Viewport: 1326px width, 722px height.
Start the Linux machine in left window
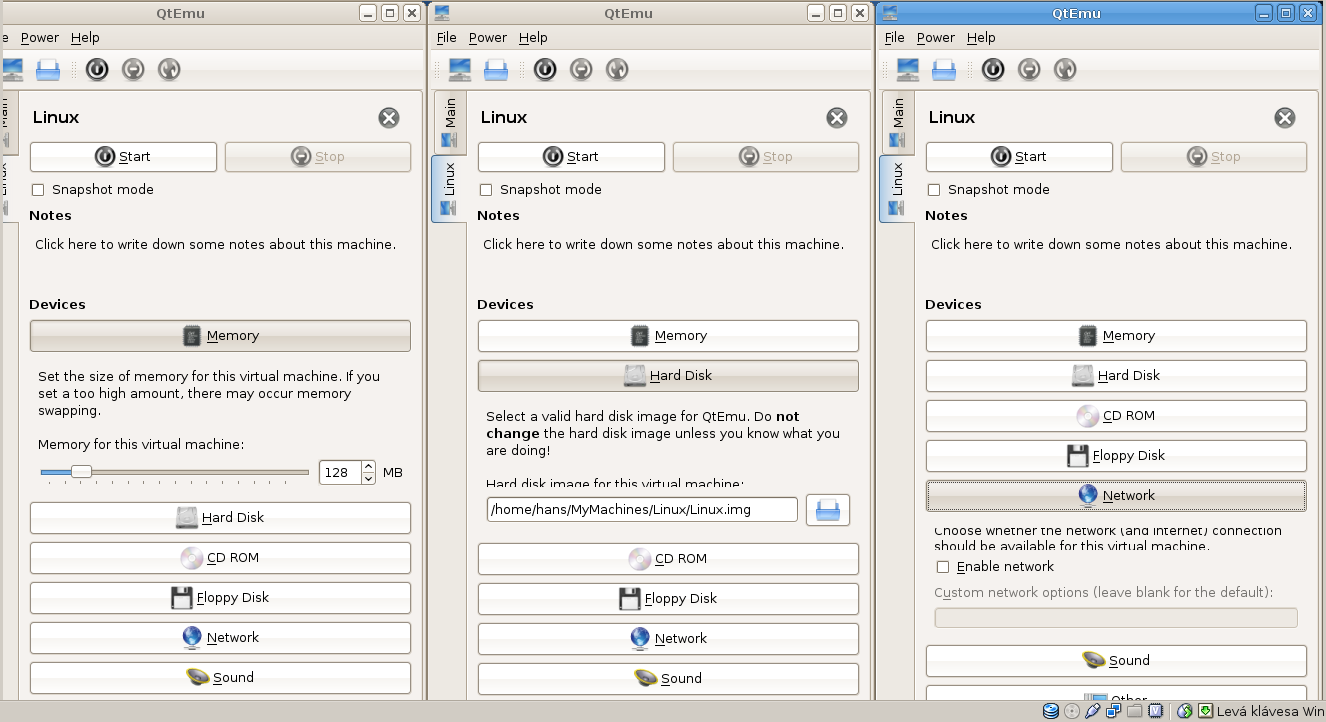pos(123,157)
